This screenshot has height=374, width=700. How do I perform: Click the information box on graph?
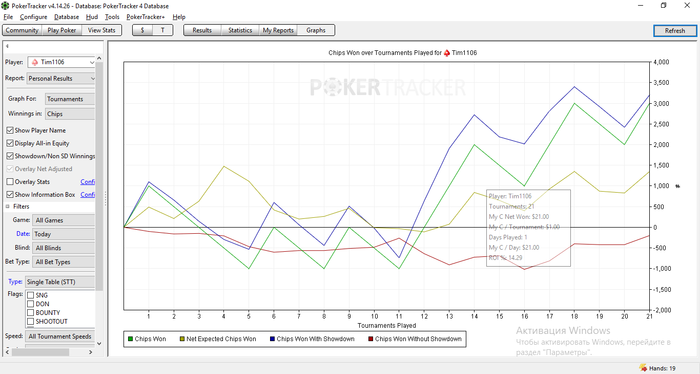[528, 228]
